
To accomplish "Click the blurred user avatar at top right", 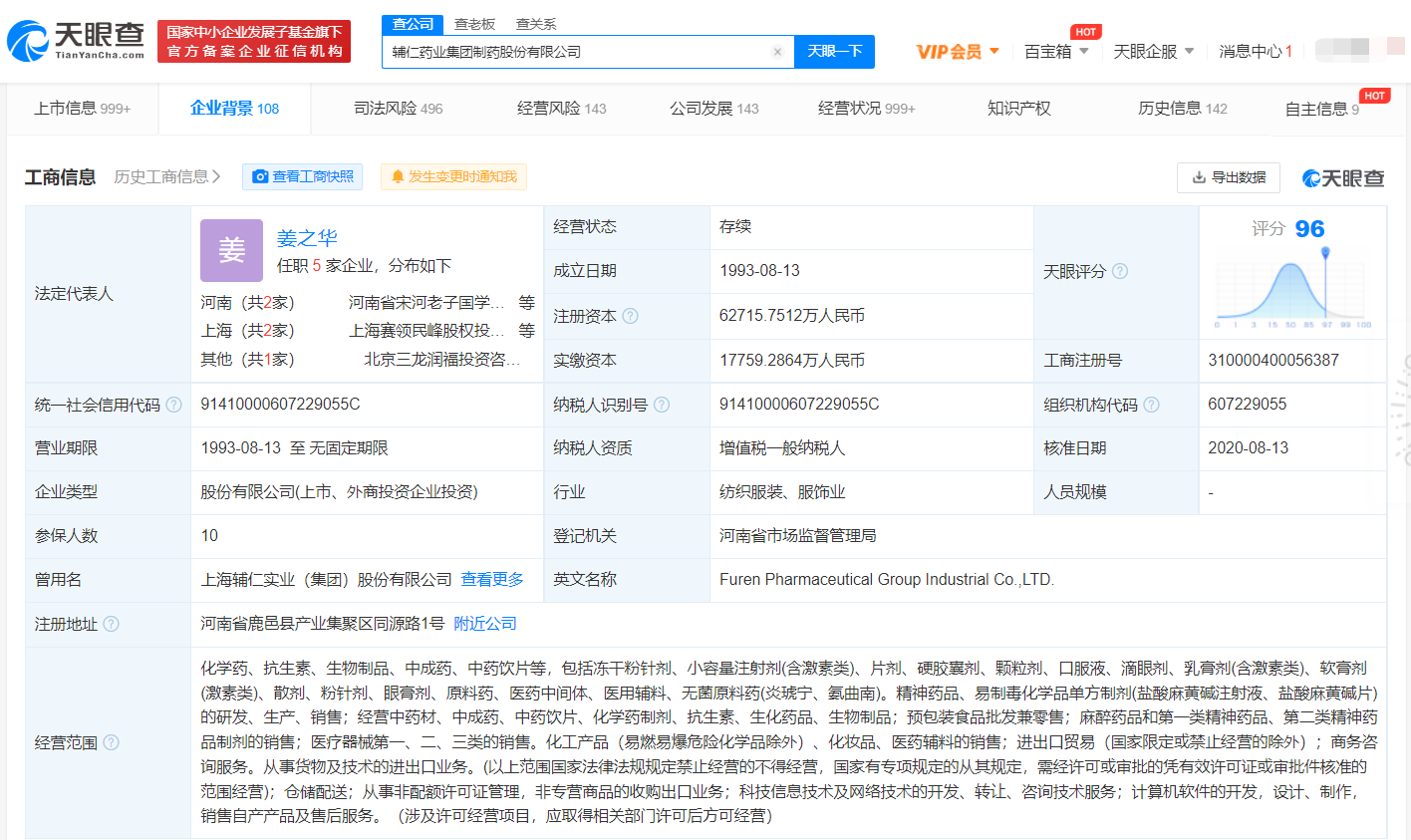I will [x=1359, y=49].
